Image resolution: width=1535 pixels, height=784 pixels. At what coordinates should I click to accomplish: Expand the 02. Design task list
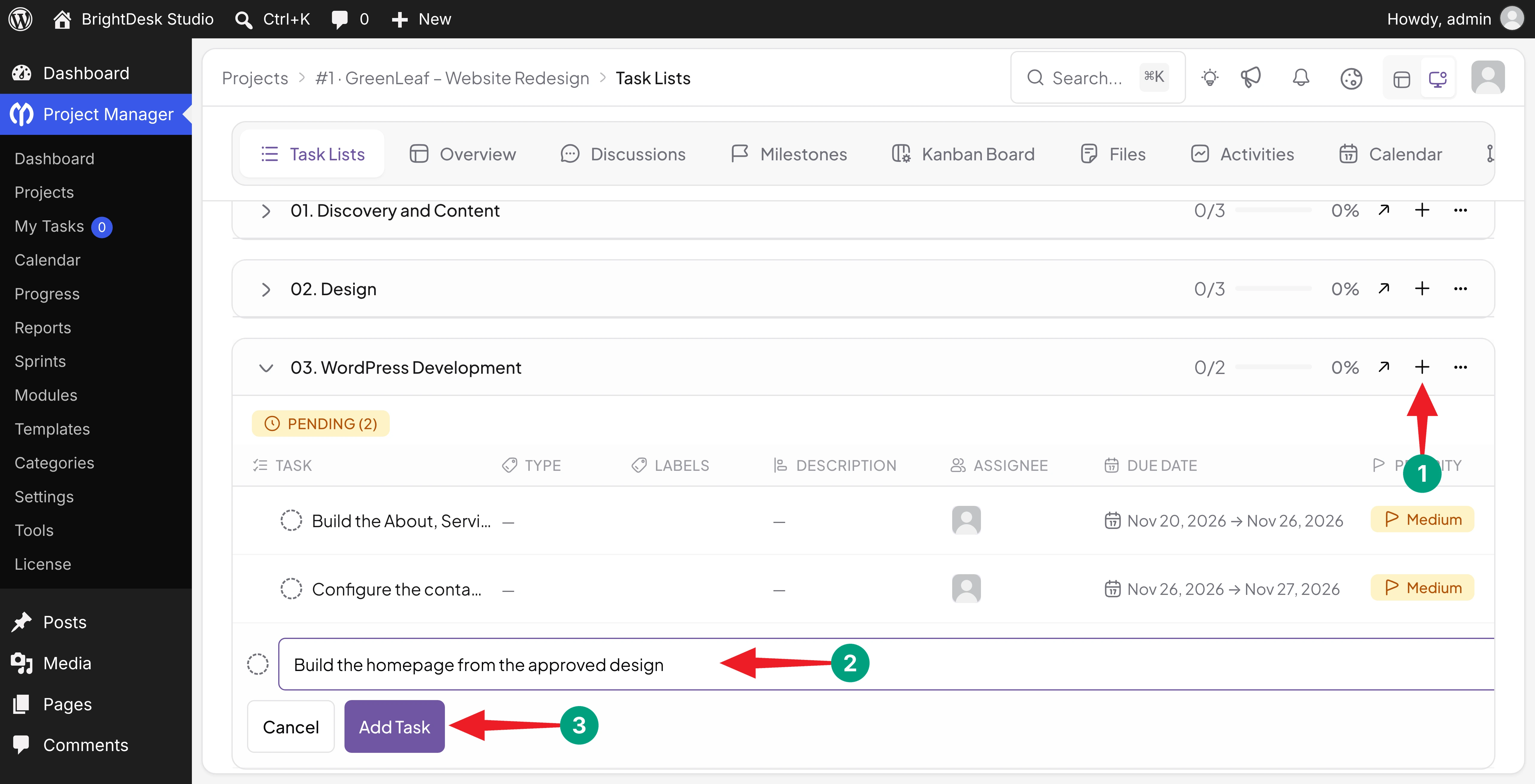coord(266,290)
